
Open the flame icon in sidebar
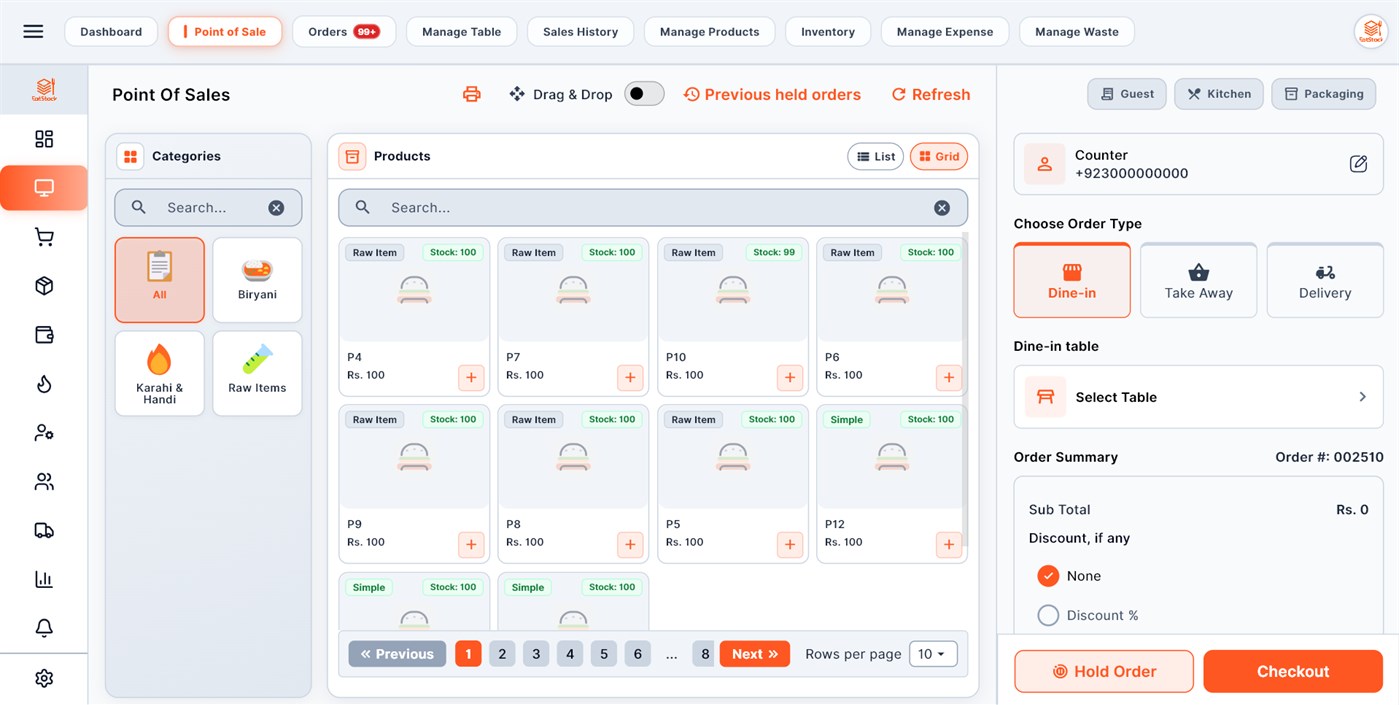44,384
